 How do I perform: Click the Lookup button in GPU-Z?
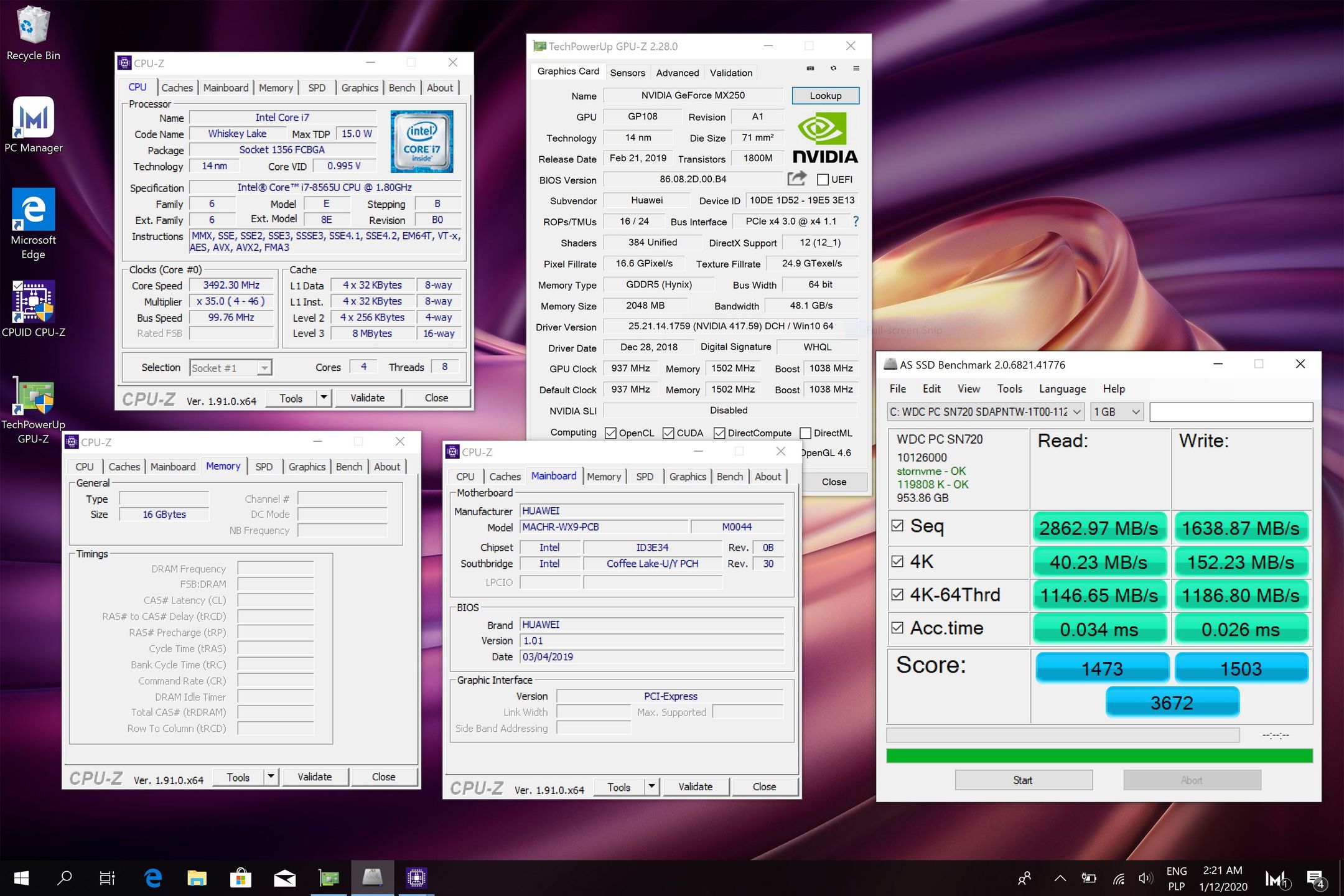(x=825, y=96)
